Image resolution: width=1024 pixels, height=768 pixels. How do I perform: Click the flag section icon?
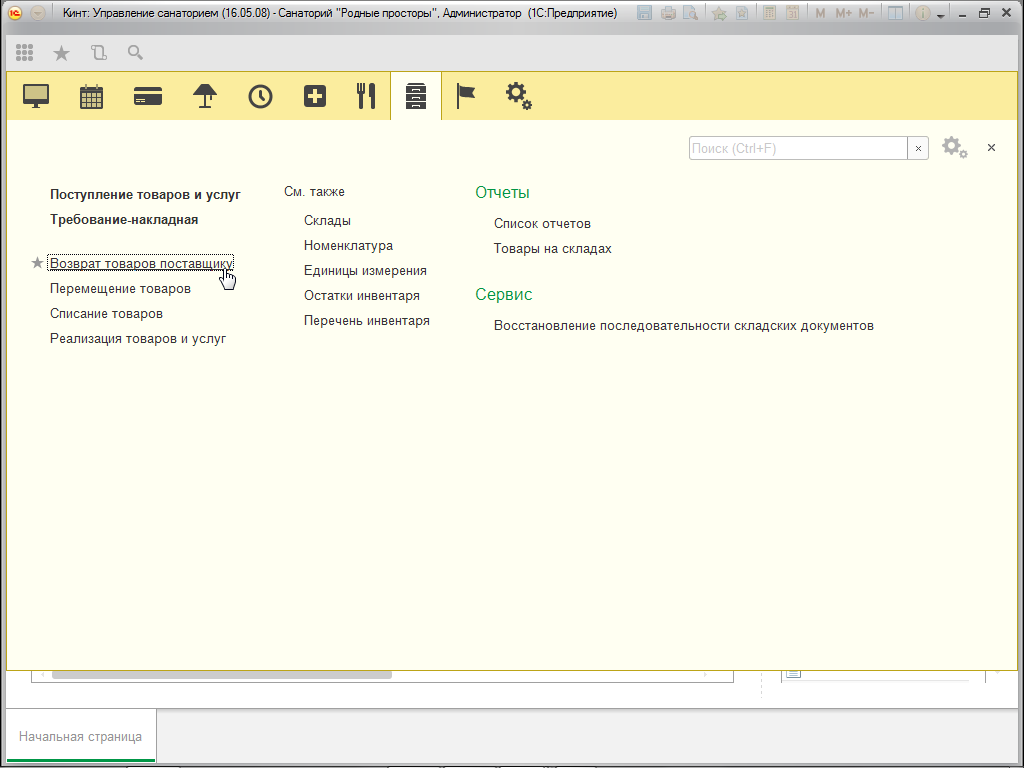point(466,96)
